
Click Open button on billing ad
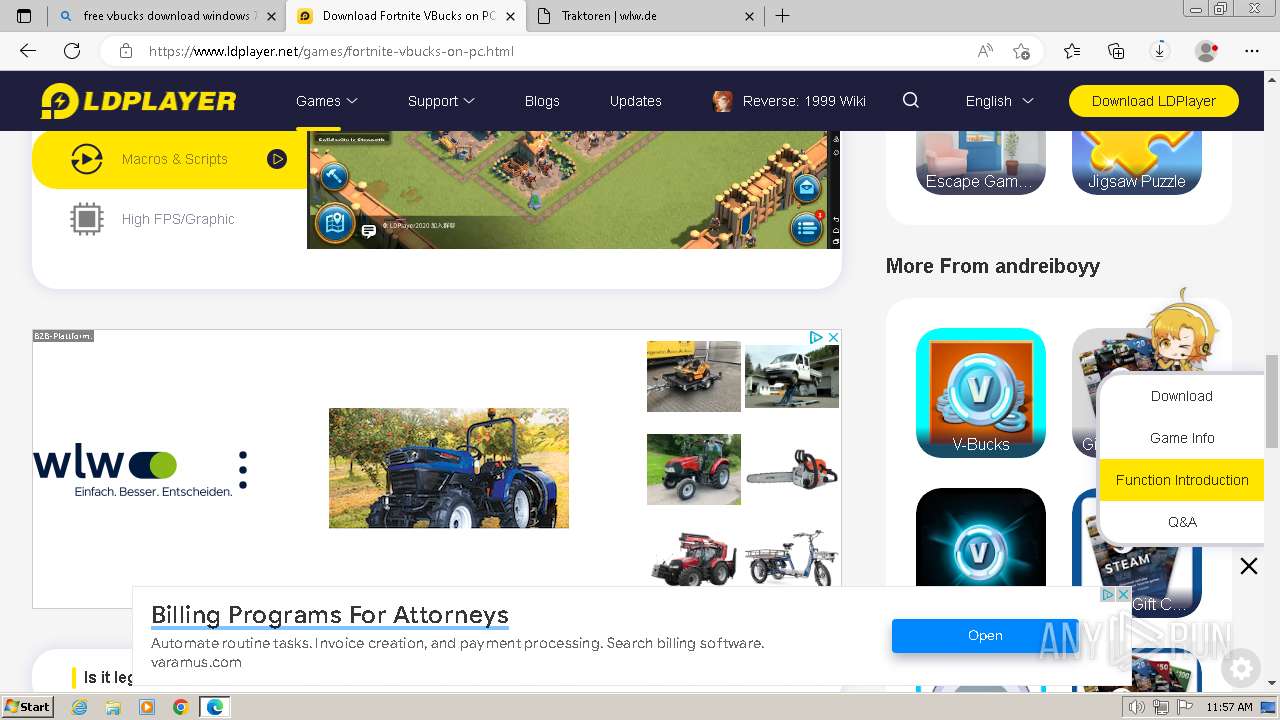[x=985, y=635]
